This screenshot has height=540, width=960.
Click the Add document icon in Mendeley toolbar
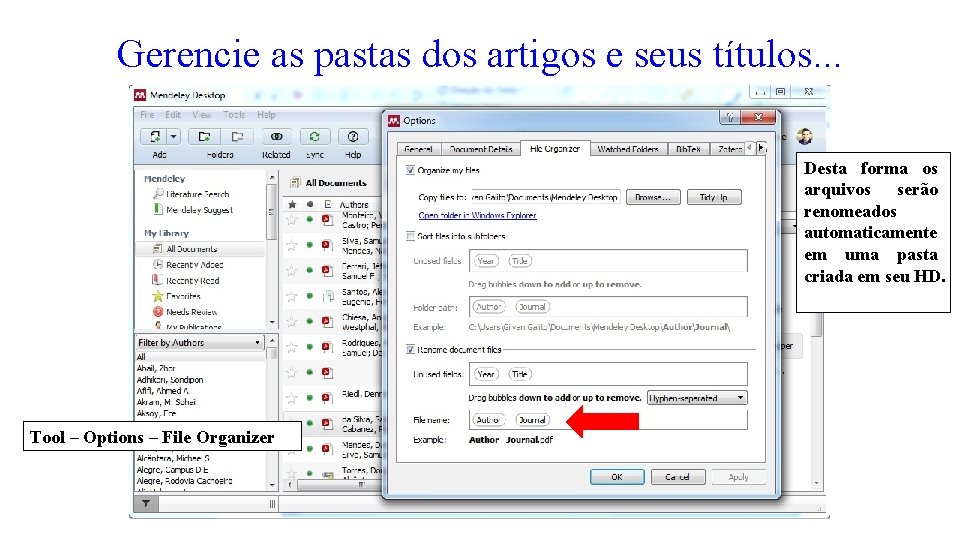(x=155, y=137)
